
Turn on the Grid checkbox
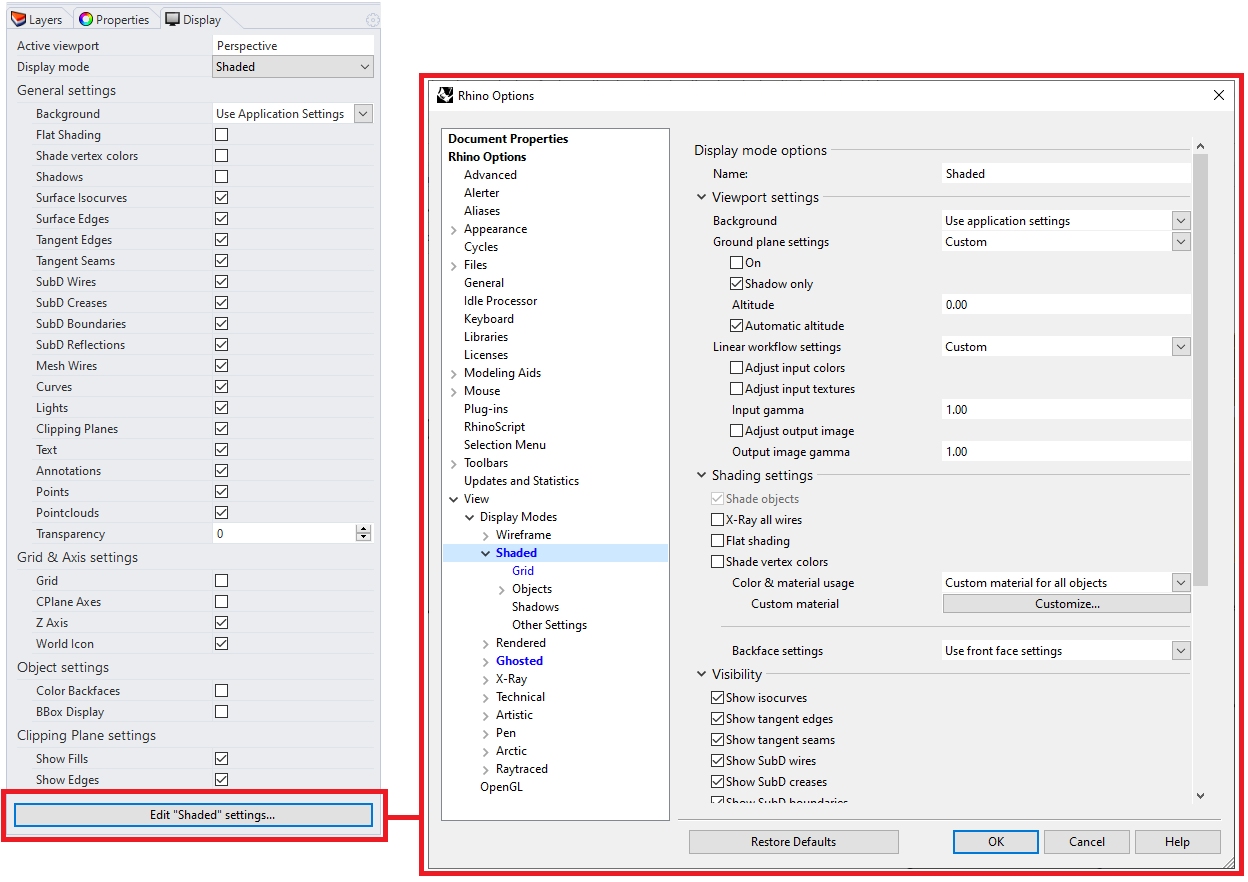coord(221,581)
